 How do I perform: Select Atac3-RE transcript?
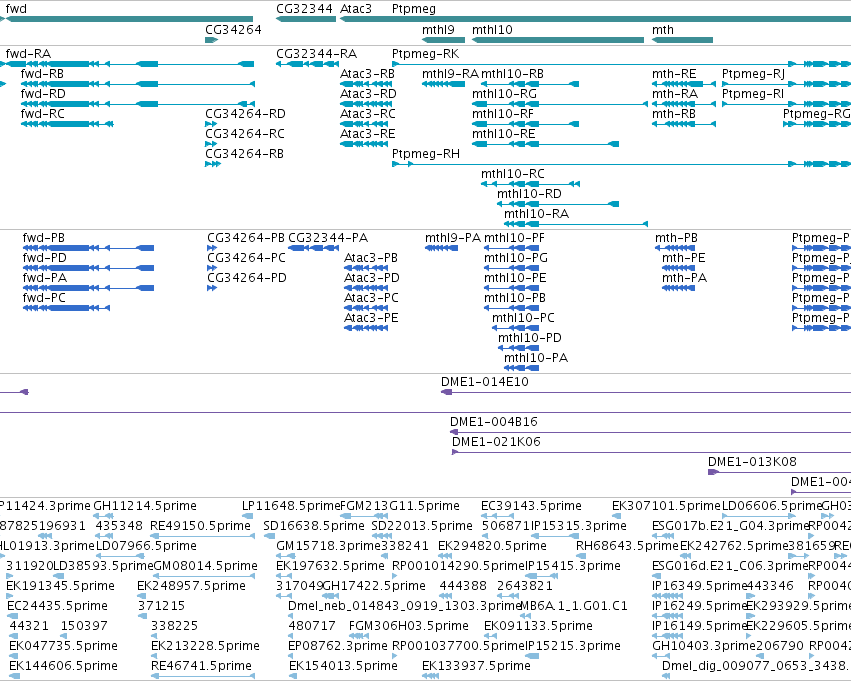(x=364, y=144)
